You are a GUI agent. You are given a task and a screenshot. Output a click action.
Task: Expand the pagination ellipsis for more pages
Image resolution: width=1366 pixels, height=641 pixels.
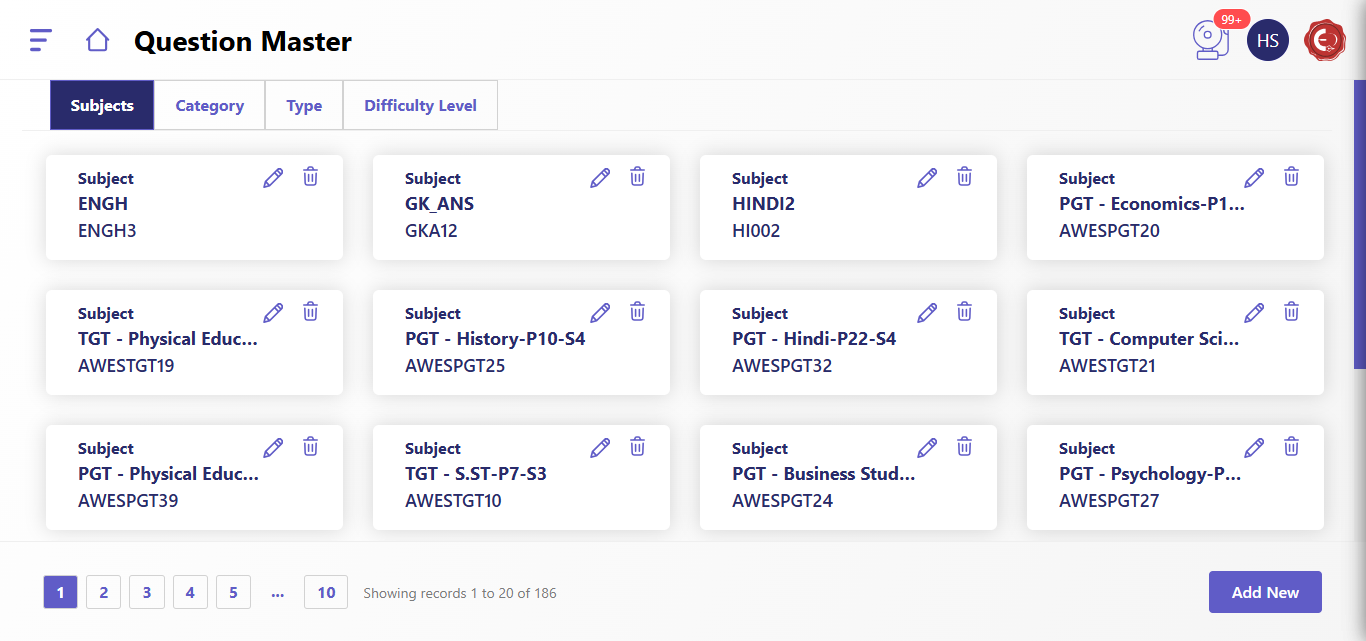277,593
